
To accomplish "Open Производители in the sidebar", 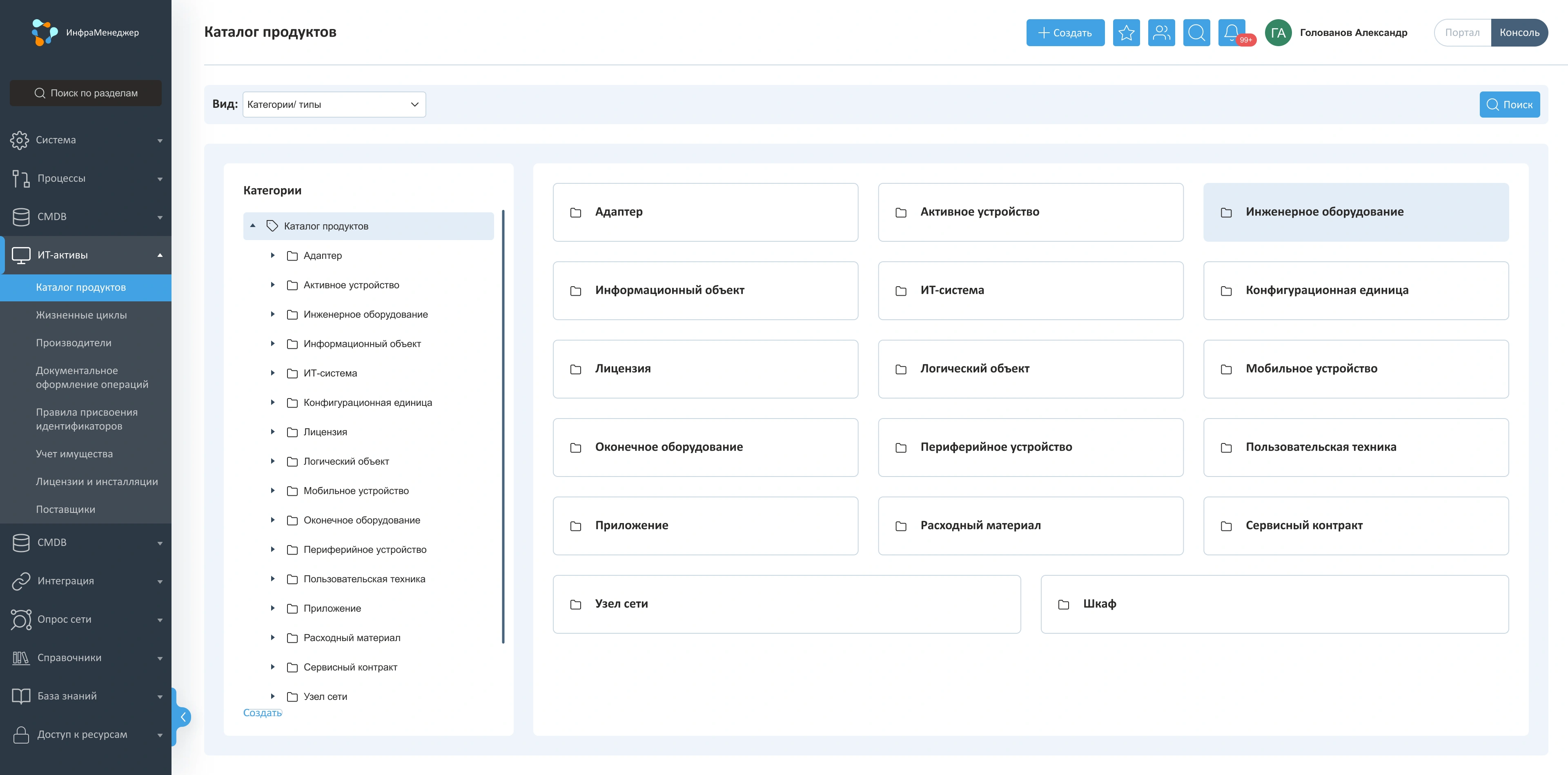I will 73,343.
